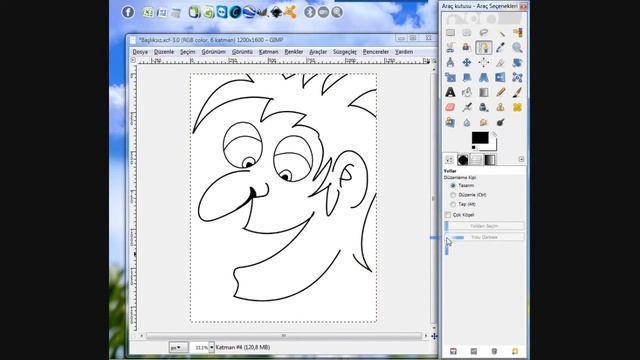The height and width of the screenshot is (360, 640).
Task: Open the Katman menu
Action: (268, 52)
